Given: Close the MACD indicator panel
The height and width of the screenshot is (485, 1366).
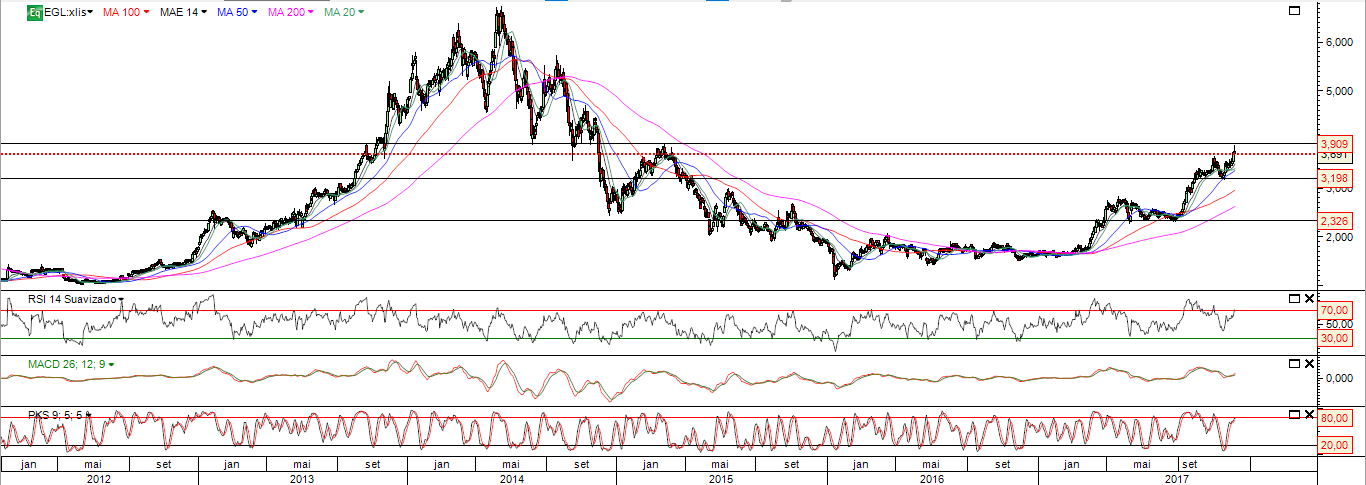Looking at the screenshot, I should [1309, 363].
